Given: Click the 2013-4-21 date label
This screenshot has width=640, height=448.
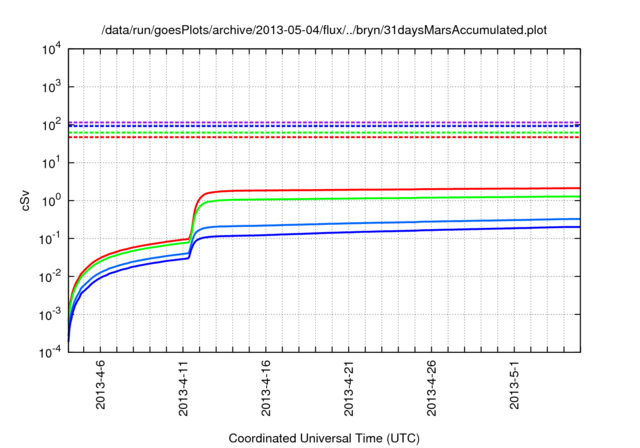Looking at the screenshot, I should [349, 388].
